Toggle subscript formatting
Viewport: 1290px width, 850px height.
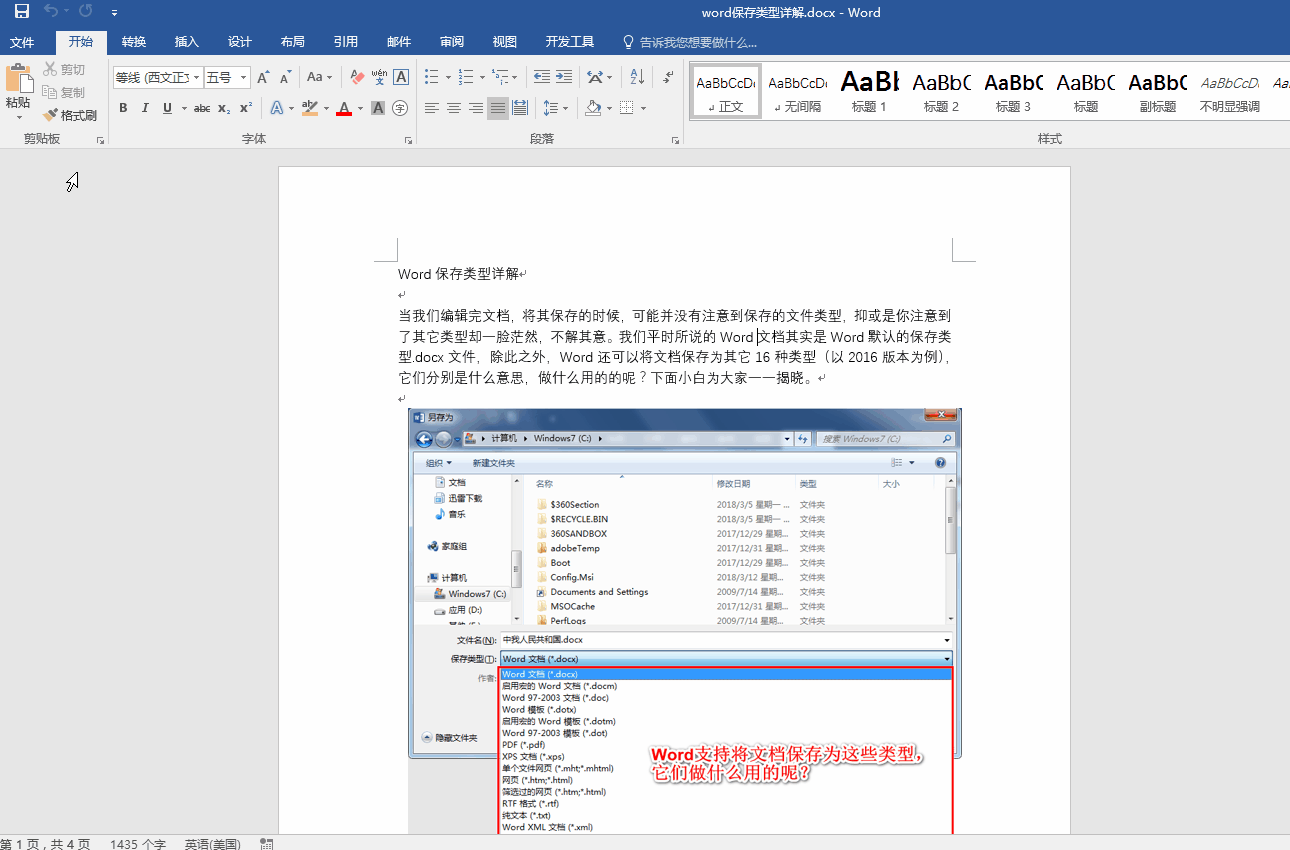[224, 108]
